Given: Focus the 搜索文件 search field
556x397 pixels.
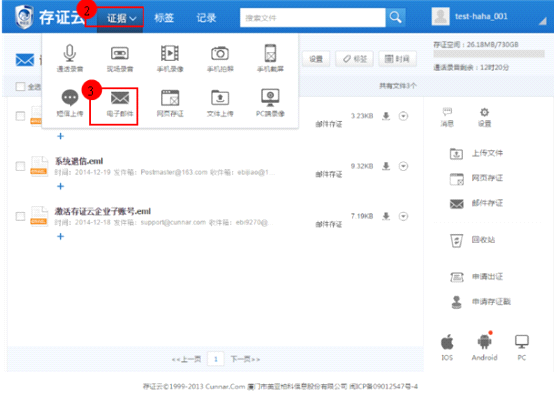Looking at the screenshot, I should coord(313,17).
